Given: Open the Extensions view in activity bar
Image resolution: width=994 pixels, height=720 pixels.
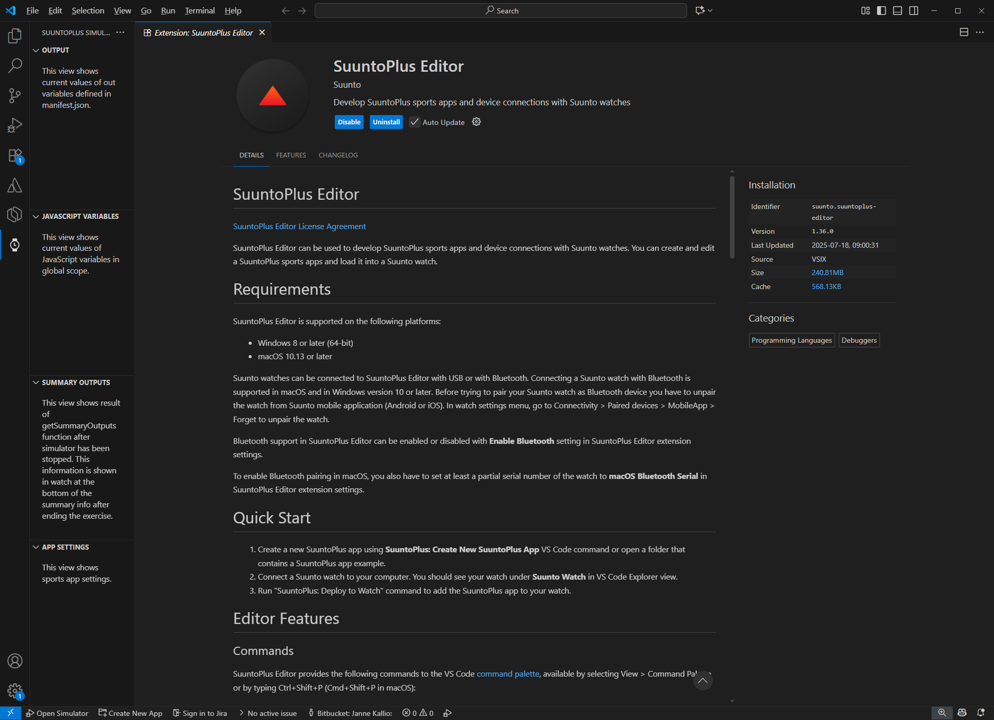Looking at the screenshot, I should tap(15, 156).
